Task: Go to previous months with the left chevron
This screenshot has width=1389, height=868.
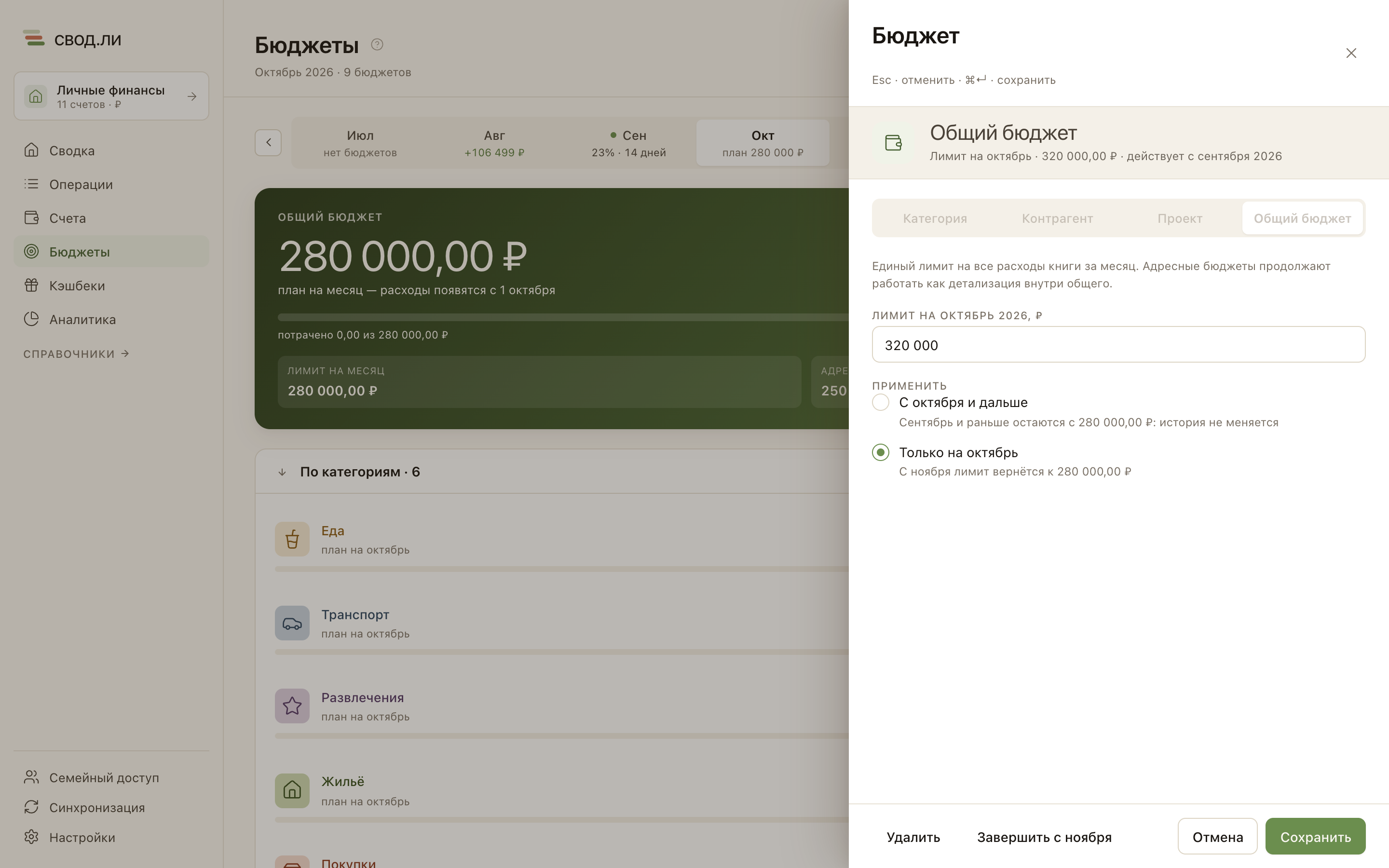Action: pyautogui.click(x=268, y=142)
